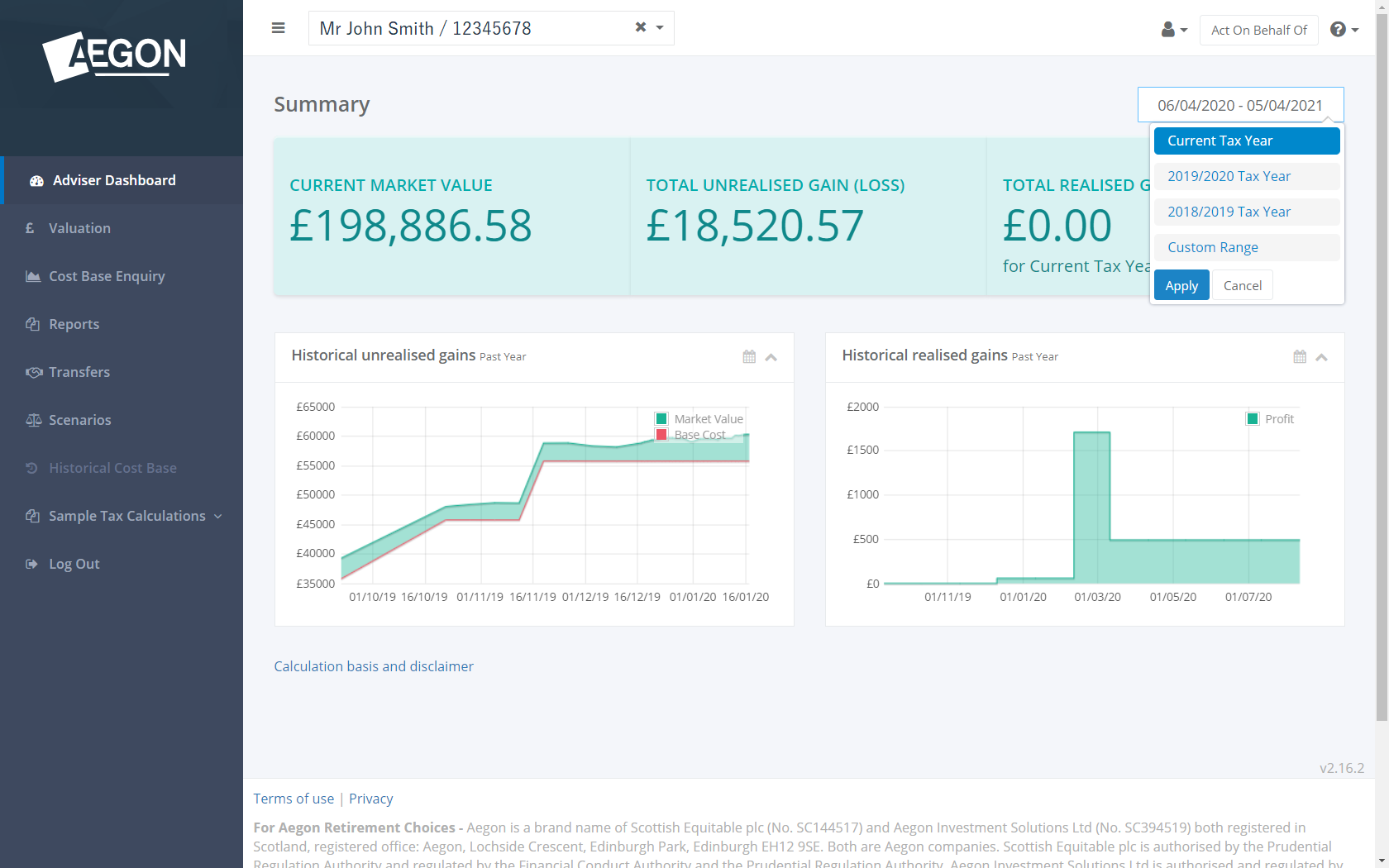Image resolution: width=1389 pixels, height=868 pixels.
Task: Click the Log Out exit icon
Action: [31, 564]
